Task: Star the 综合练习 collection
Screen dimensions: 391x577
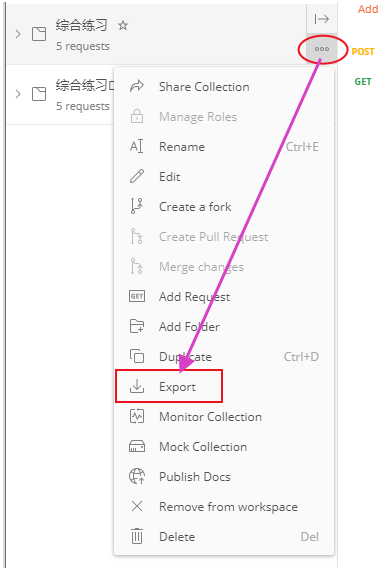Action: pos(123,25)
